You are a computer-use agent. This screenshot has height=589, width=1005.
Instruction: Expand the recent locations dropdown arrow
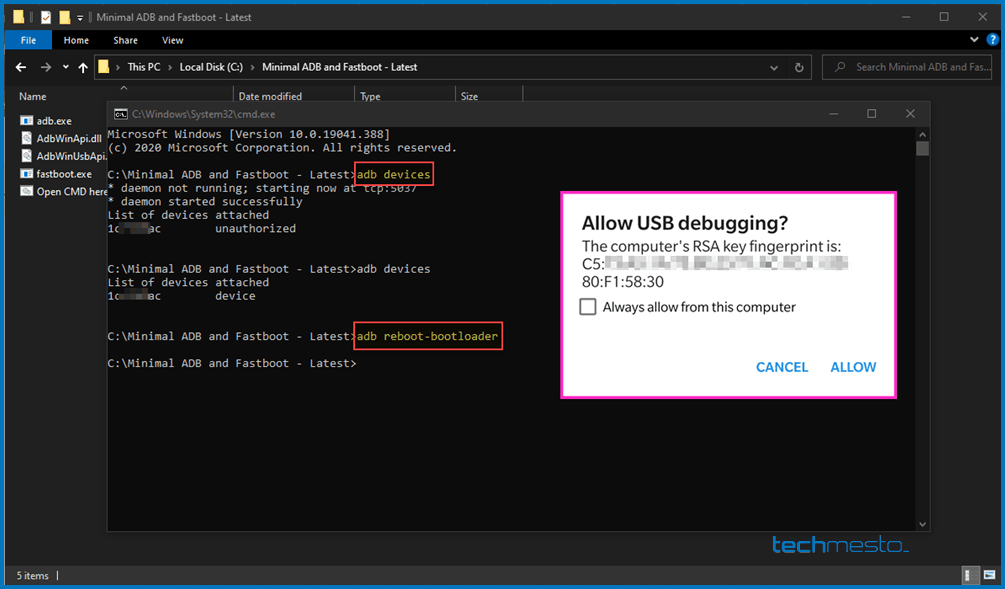(66, 67)
